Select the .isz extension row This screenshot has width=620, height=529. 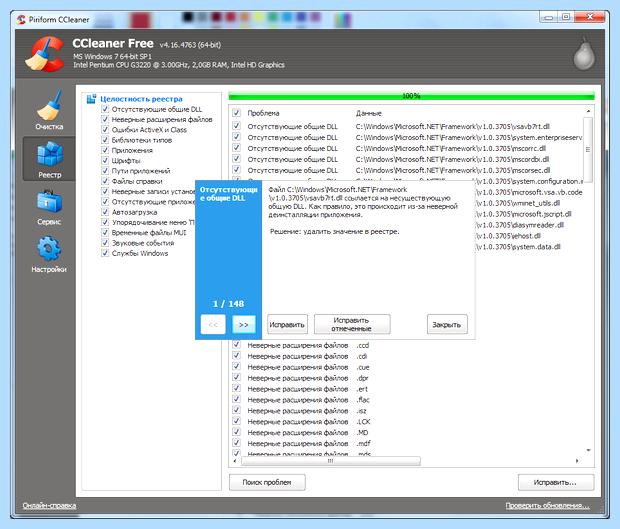click(407, 411)
